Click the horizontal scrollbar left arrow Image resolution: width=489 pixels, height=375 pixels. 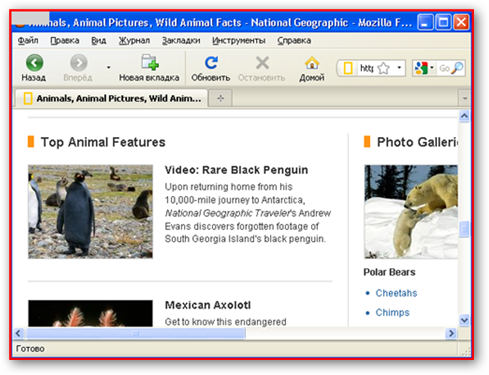tap(19, 333)
